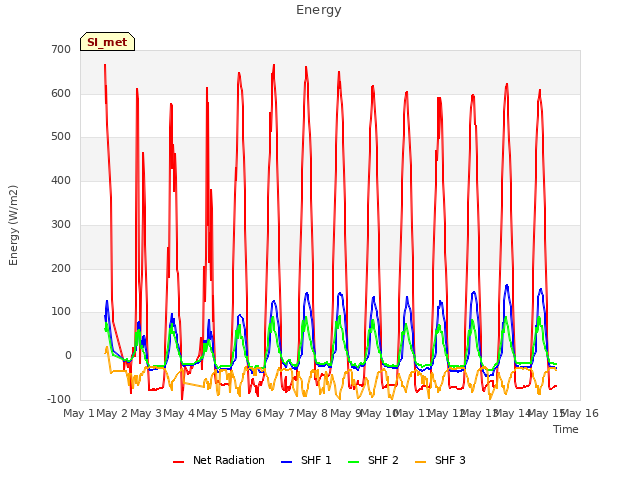Select the Net Radiation legend entry

219,460
